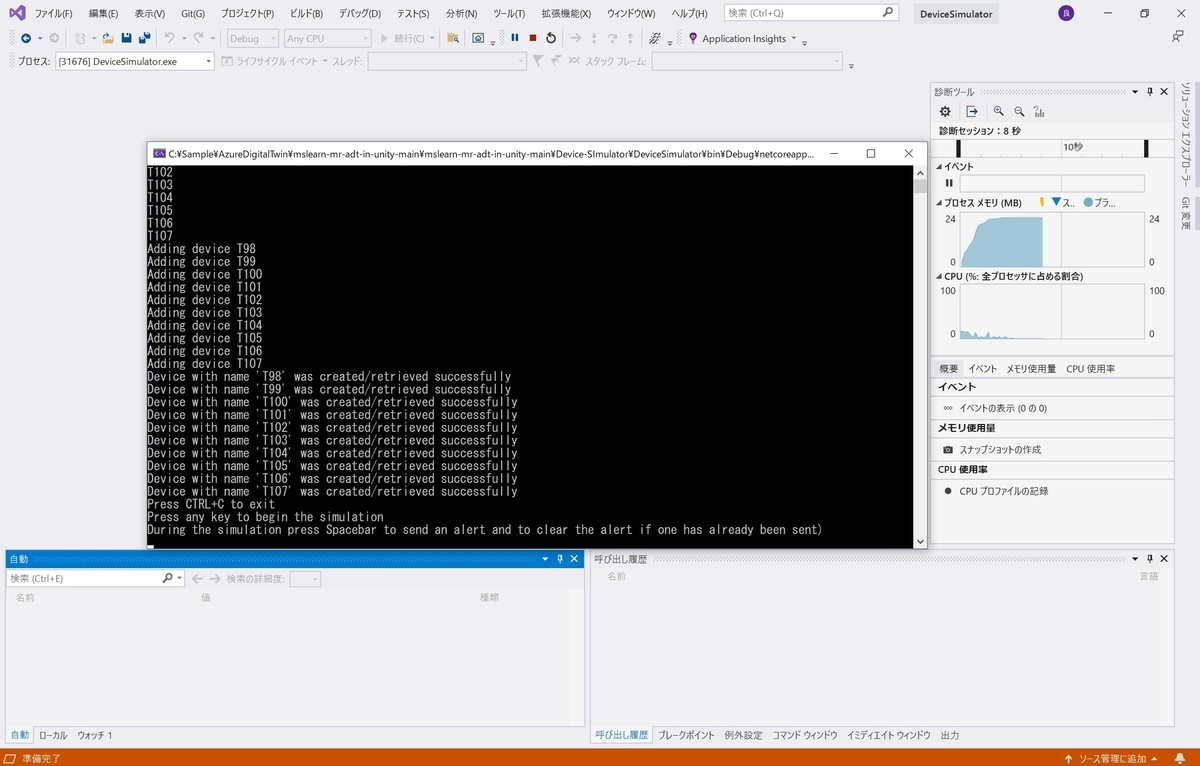Open the ファイル(F) menu
Viewport: 1200px width, 766px height.
(x=53, y=13)
